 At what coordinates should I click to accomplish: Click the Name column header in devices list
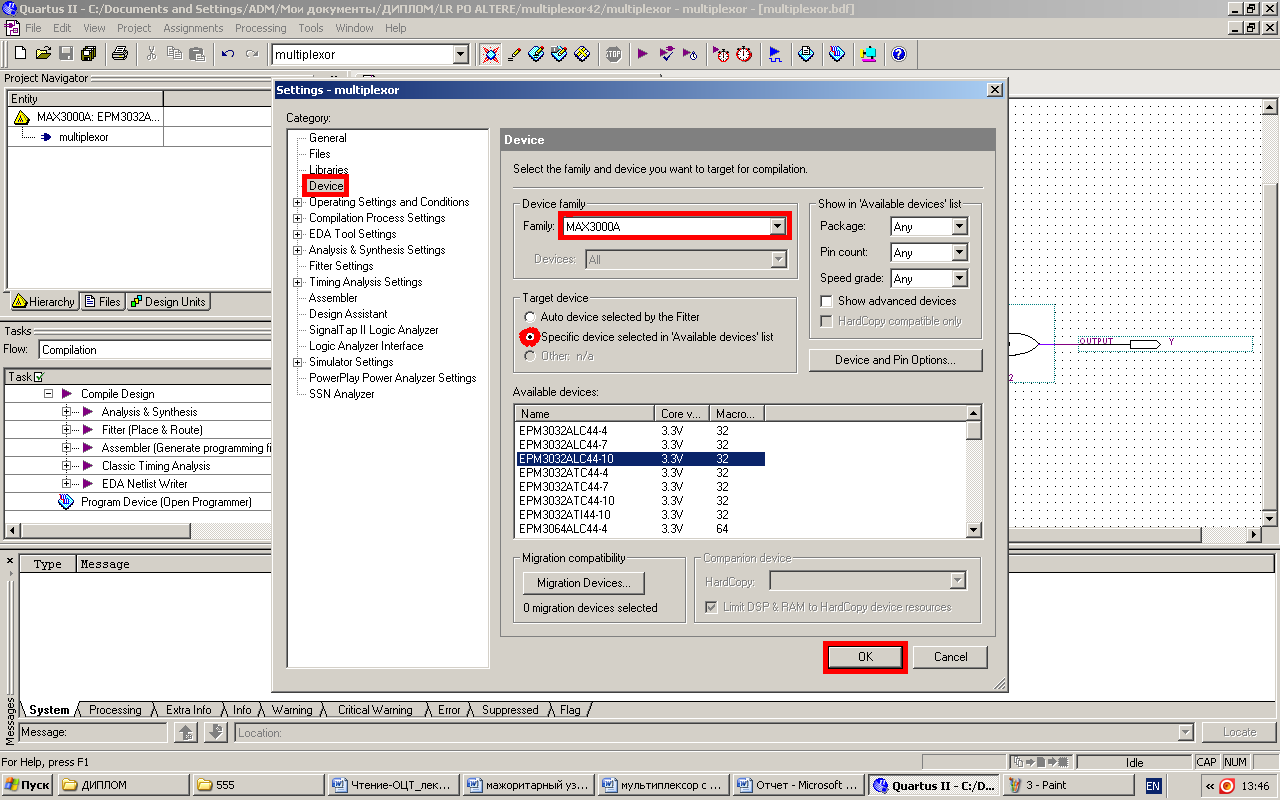(585, 414)
